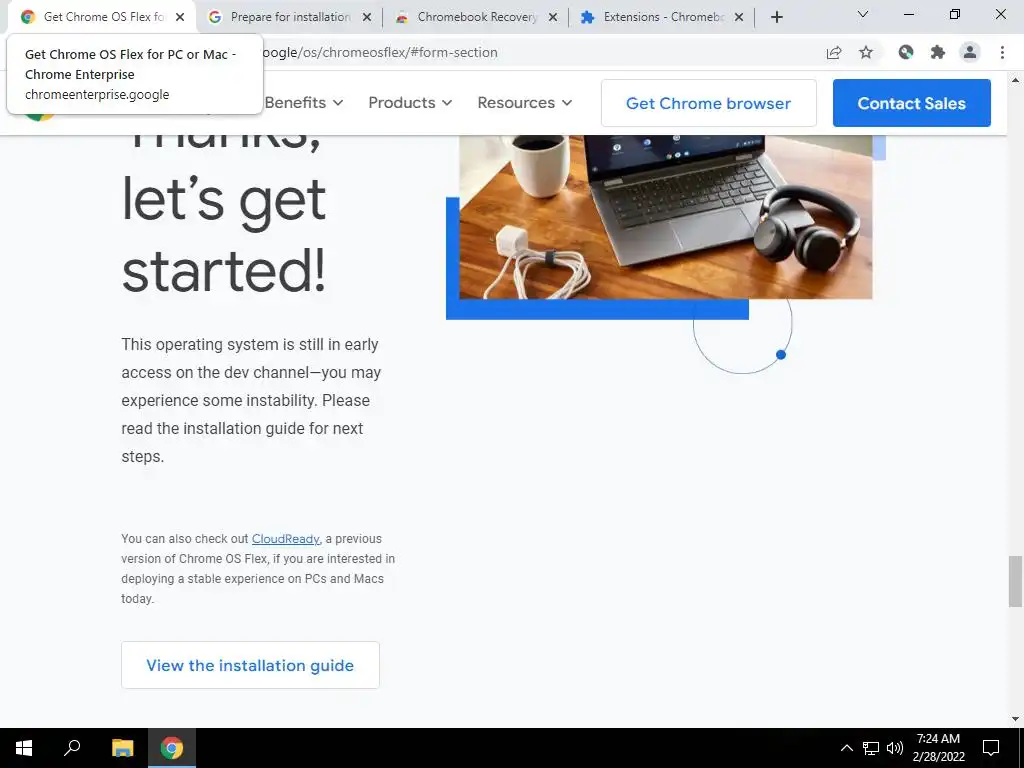Image resolution: width=1024 pixels, height=768 pixels.
Task: Open the Windows notification center
Action: click(x=991, y=748)
